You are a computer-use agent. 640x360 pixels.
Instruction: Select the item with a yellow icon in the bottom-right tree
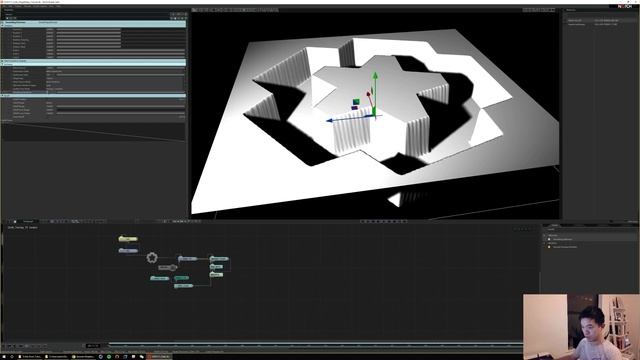(x=563, y=247)
